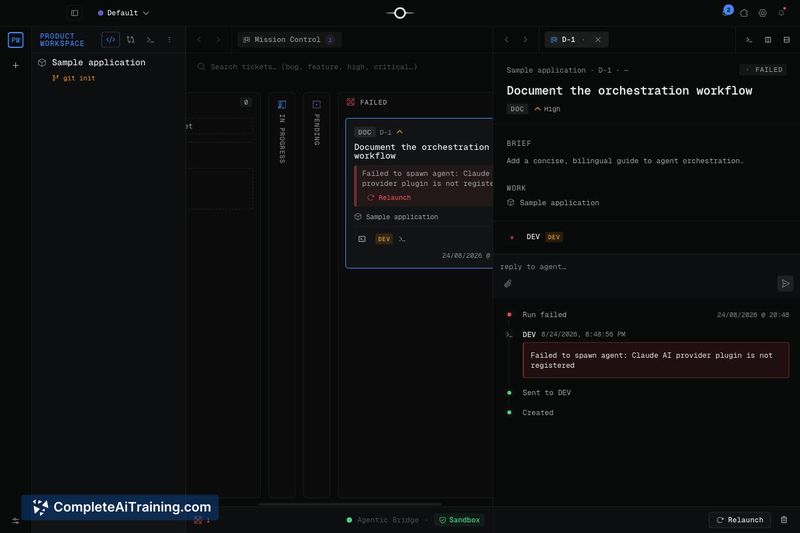
Task: Click Sample application on the ticket card
Action: tap(396, 217)
